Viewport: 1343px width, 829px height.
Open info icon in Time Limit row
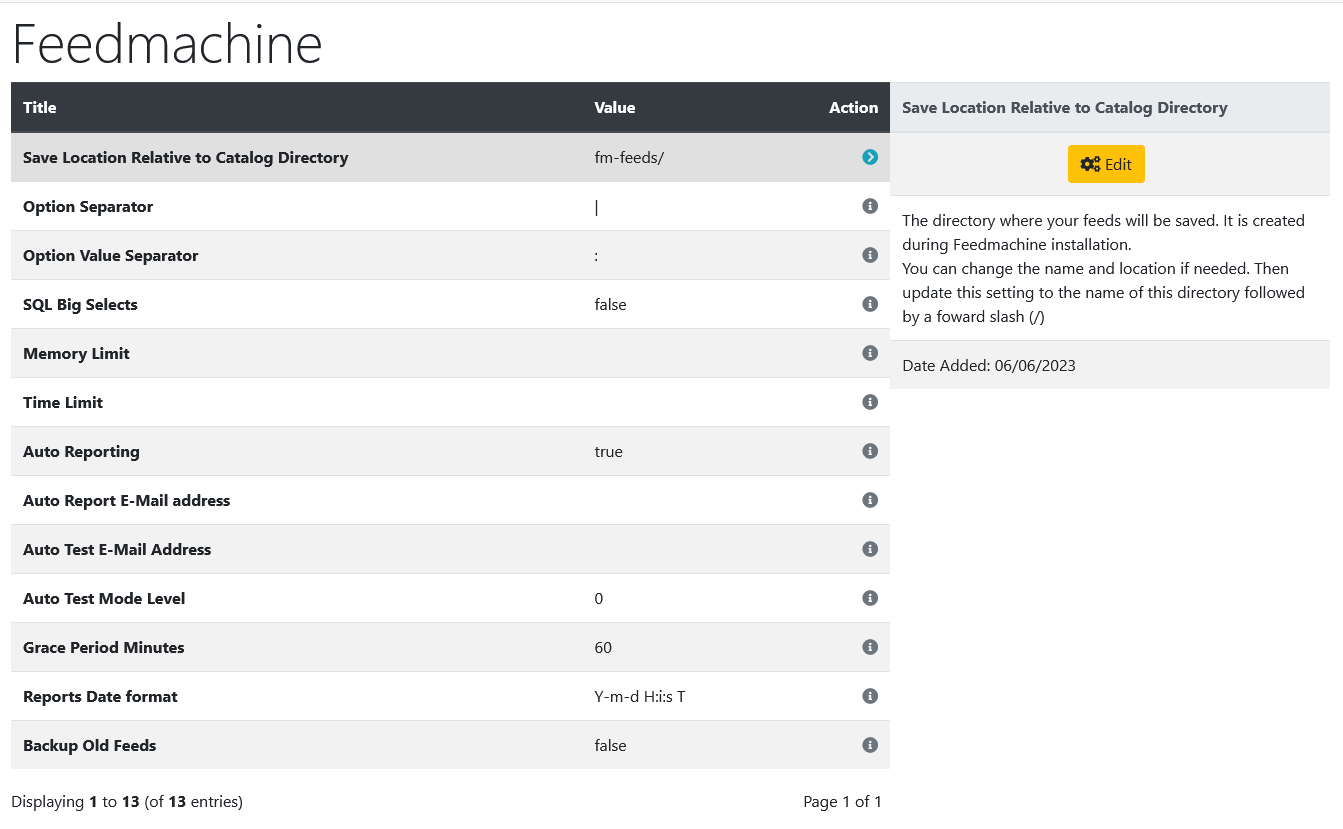click(870, 402)
